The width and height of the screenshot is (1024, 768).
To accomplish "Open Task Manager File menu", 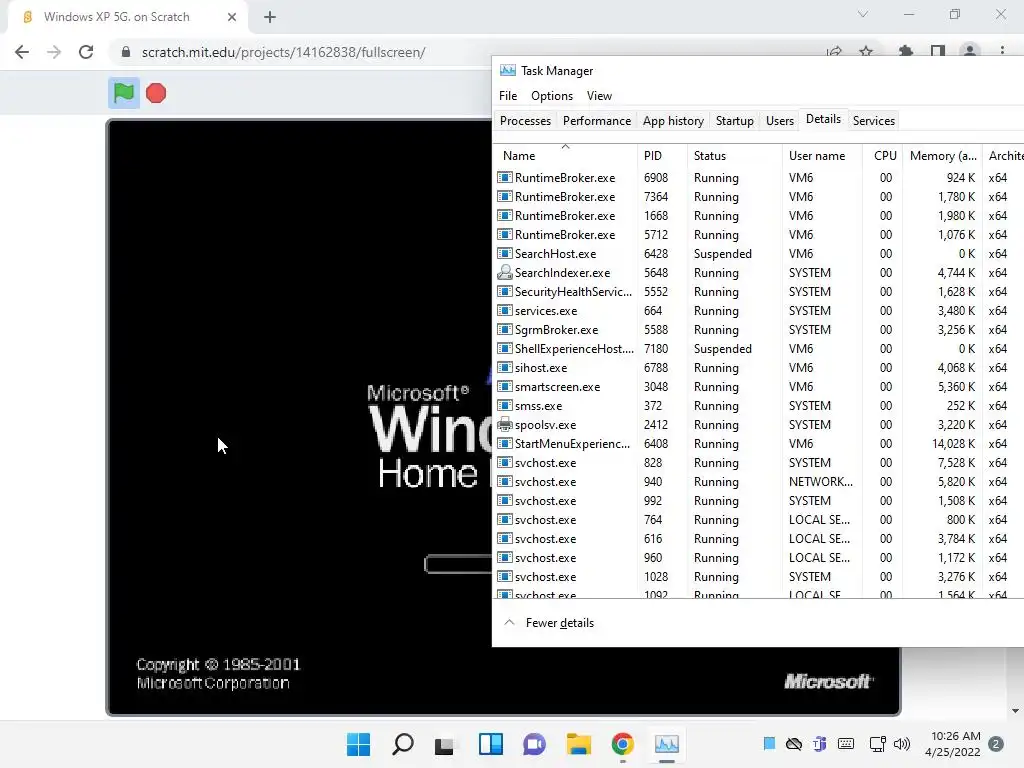I will click(508, 96).
